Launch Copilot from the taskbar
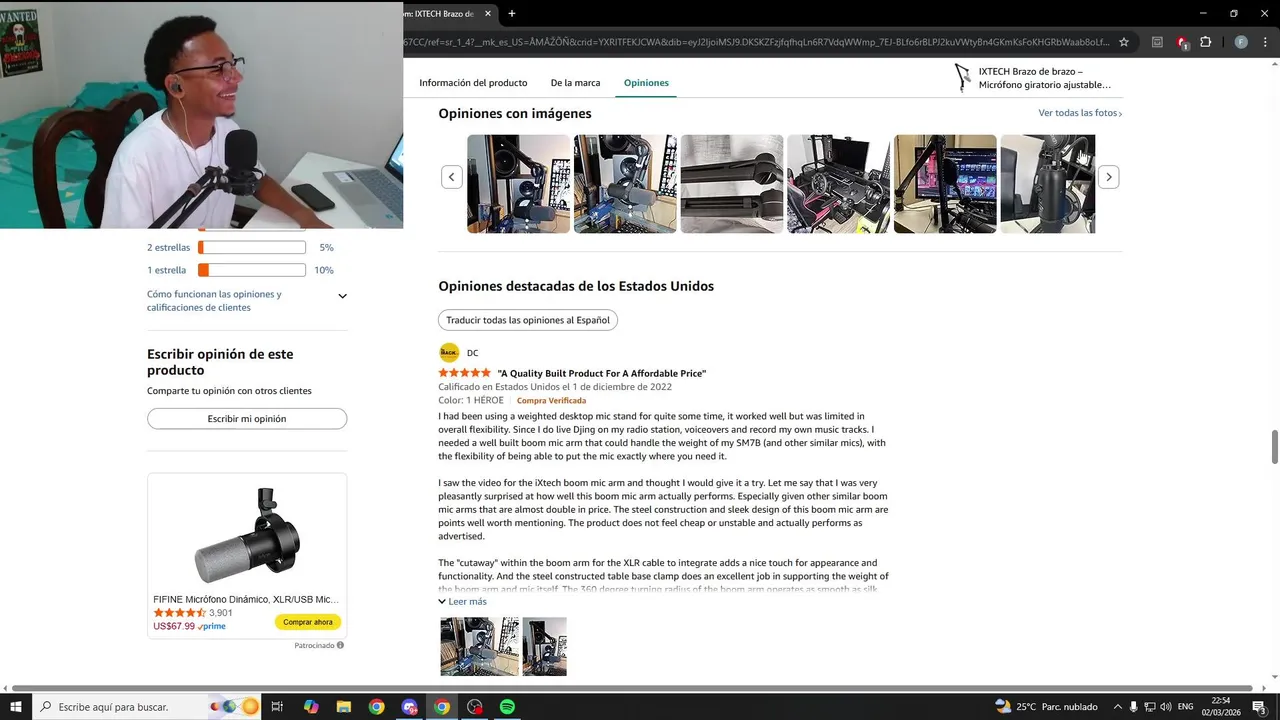Image resolution: width=1280 pixels, height=720 pixels. [x=311, y=707]
